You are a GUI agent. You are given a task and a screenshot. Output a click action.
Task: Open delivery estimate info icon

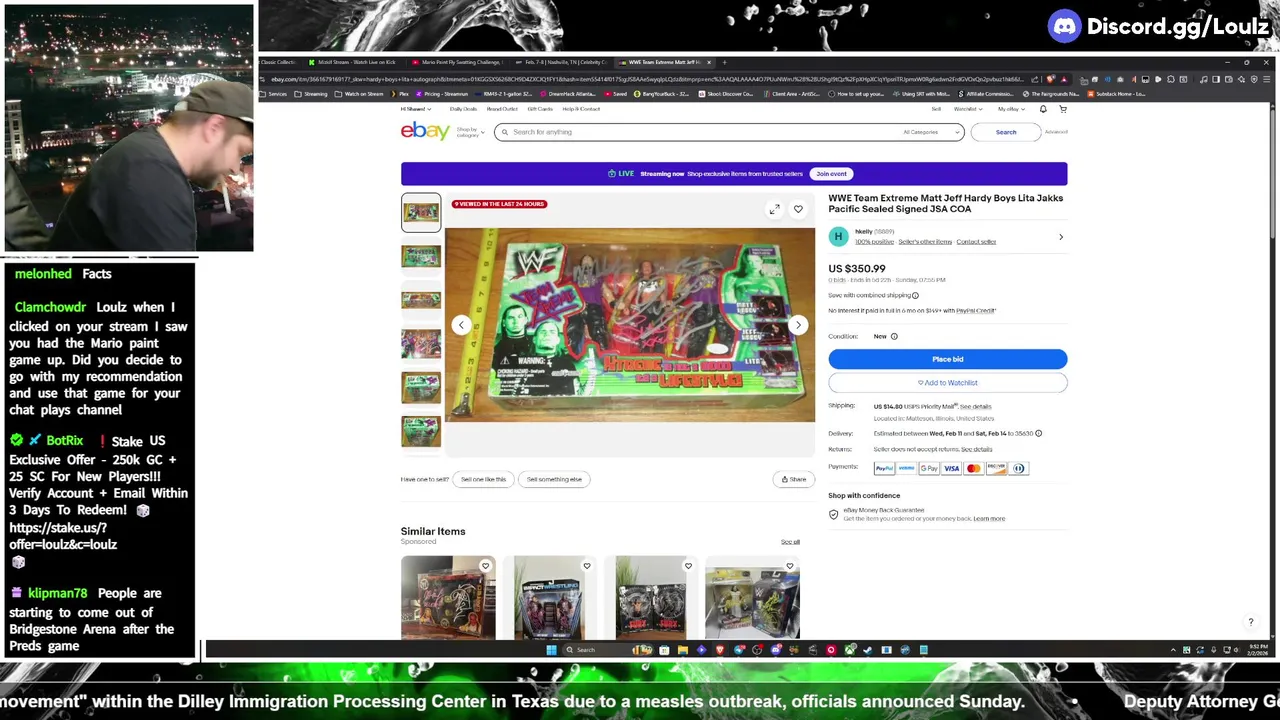pyautogui.click(x=1038, y=433)
